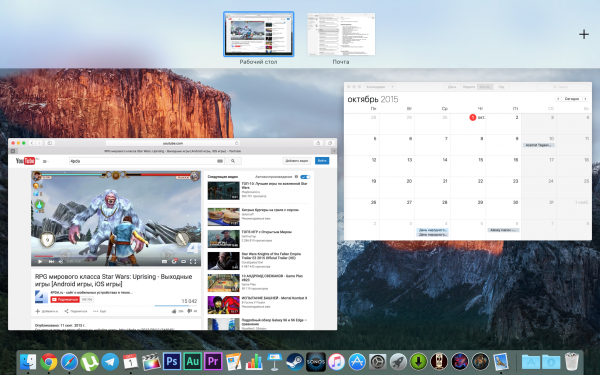Mute the YouTube player volume
Image resolution: width=600 pixels, height=375 pixels.
pos(60,262)
